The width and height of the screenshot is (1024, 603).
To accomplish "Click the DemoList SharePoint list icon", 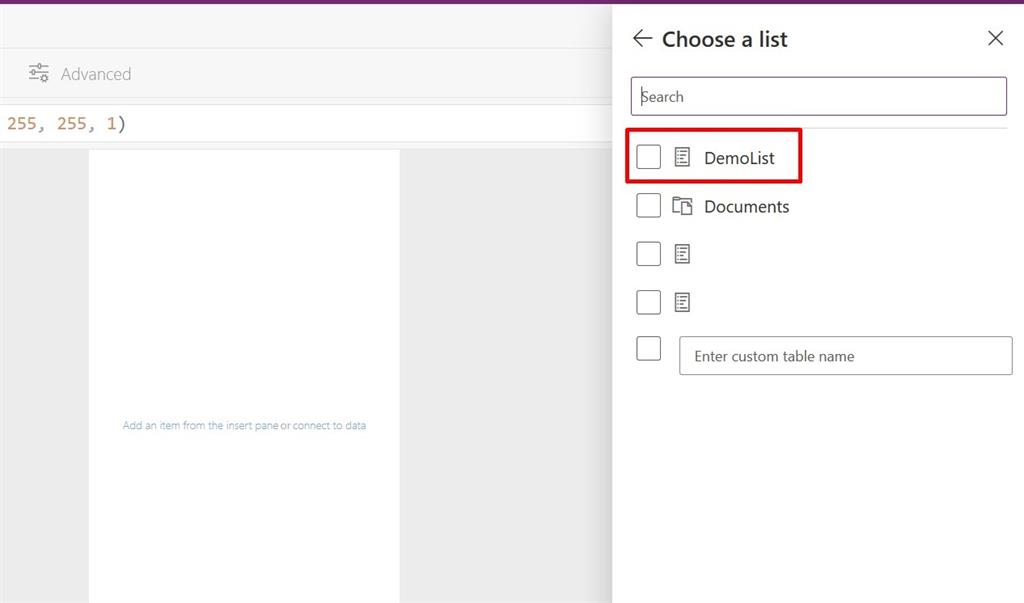I will click(x=681, y=156).
